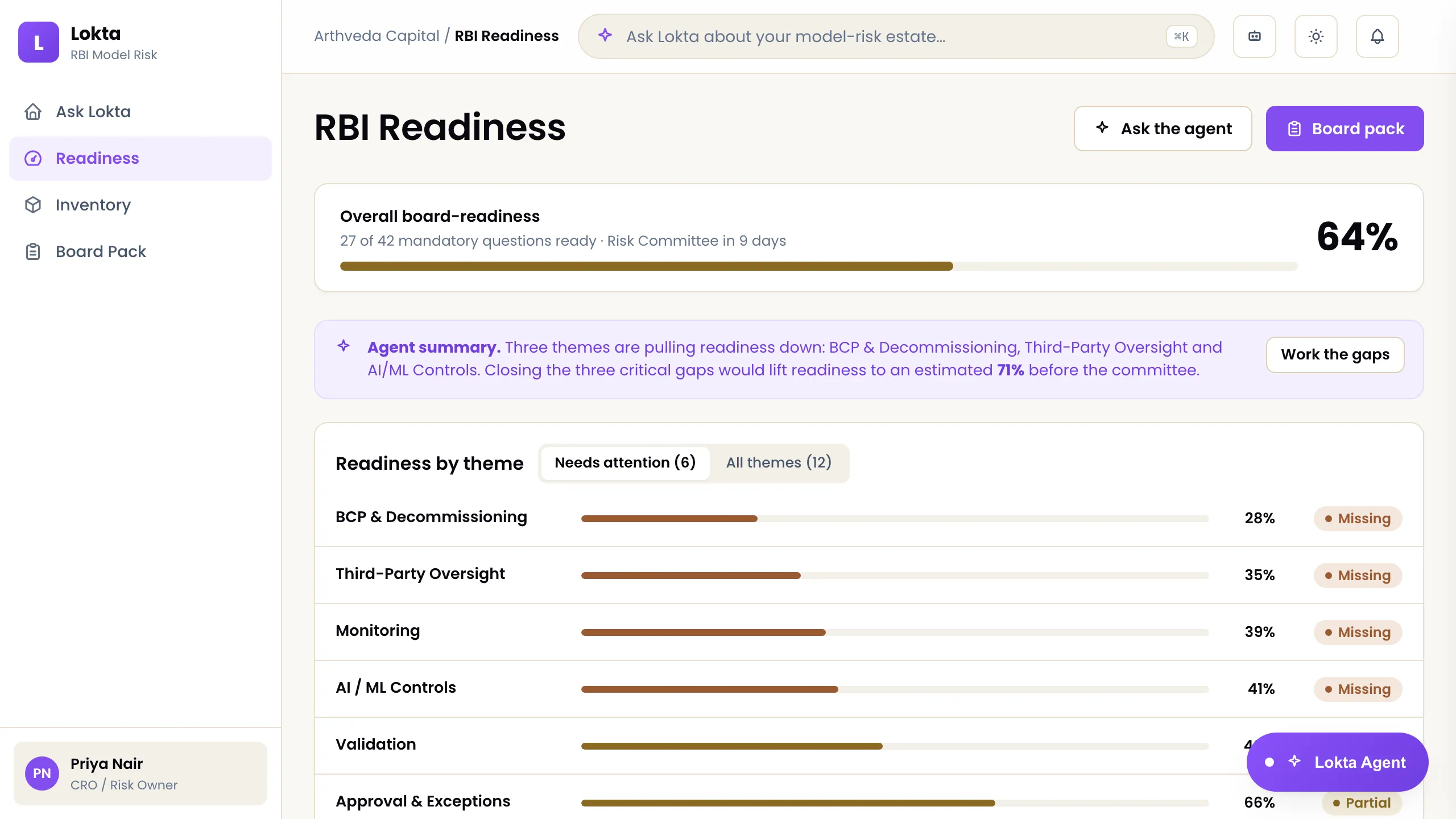Click sparkle icon on Ask the agent
This screenshot has width=1456, height=819.
point(1102,127)
